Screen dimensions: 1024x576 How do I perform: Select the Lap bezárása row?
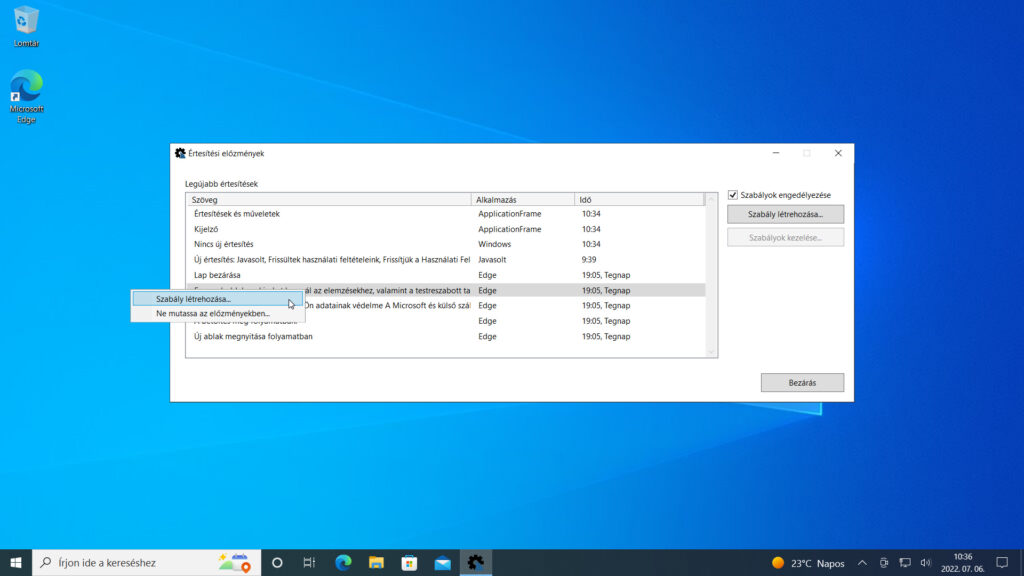pos(445,275)
